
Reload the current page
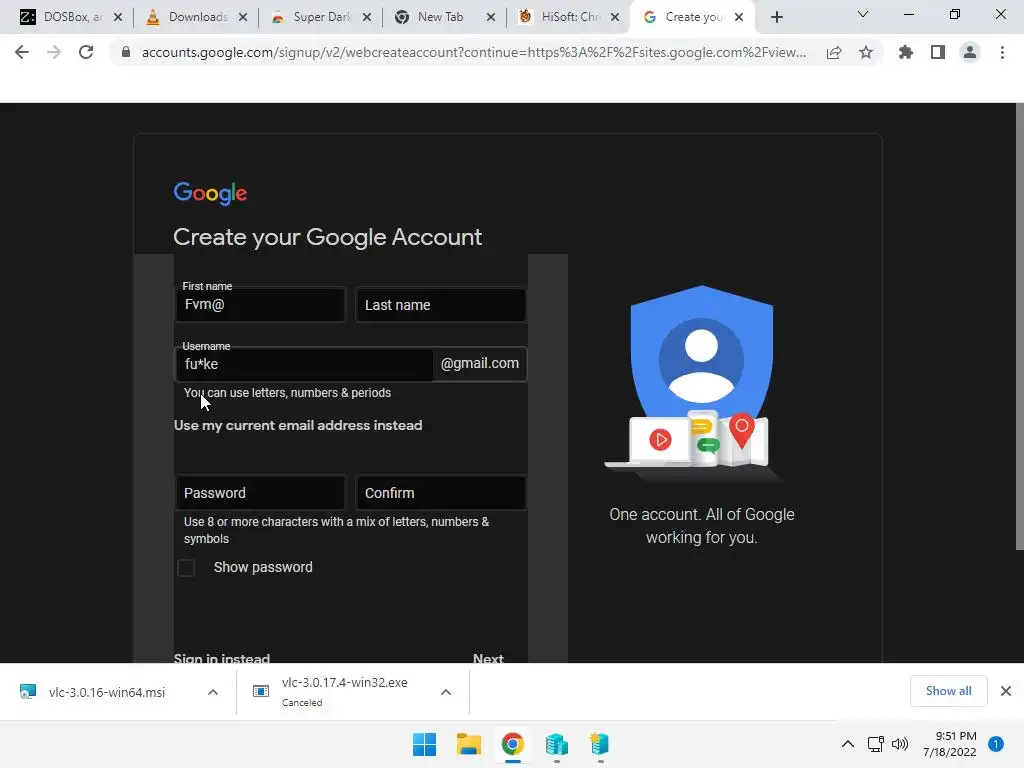[x=86, y=52]
